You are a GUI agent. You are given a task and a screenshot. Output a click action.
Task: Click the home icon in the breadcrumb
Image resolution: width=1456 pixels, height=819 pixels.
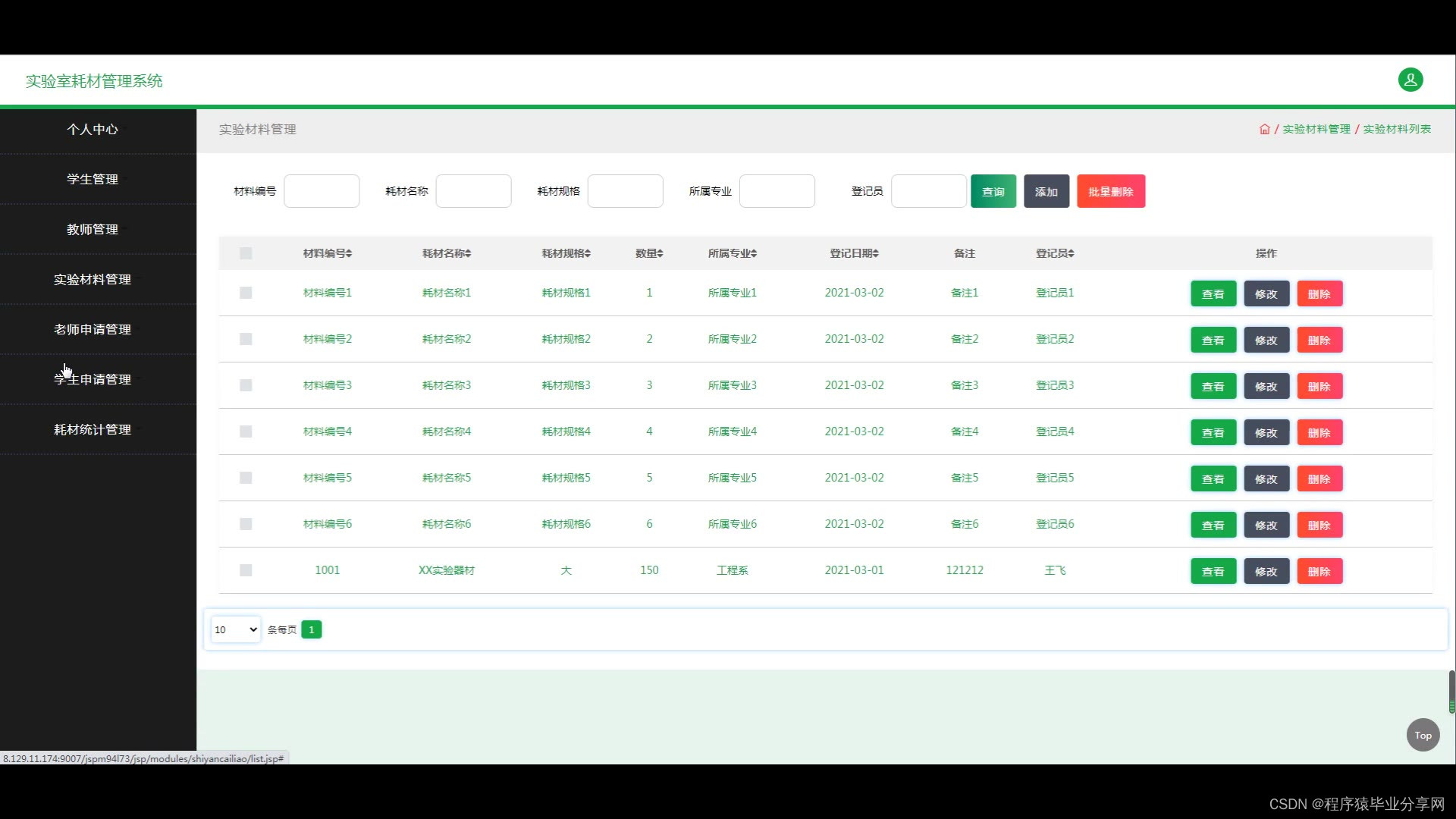point(1264,129)
